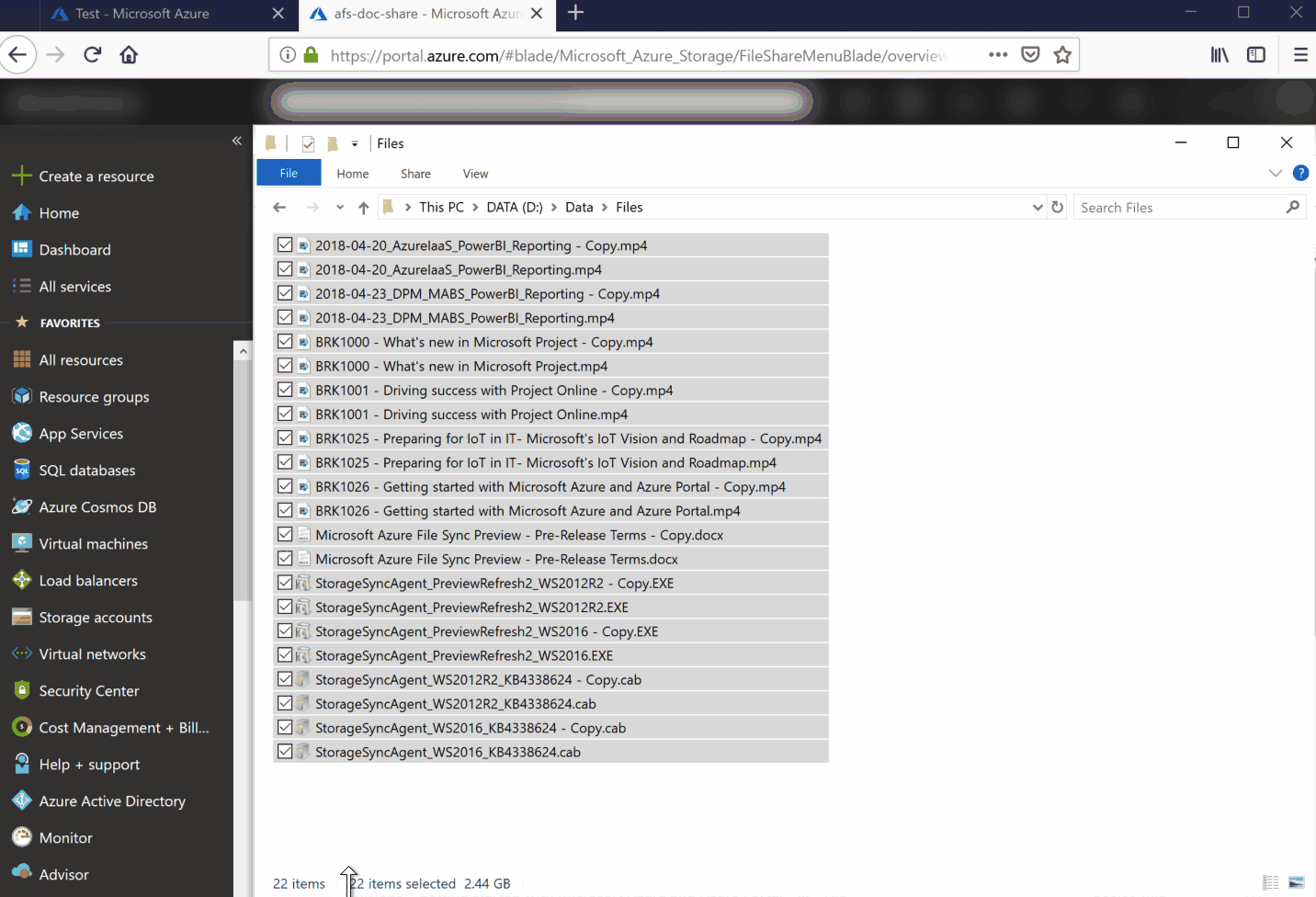This screenshot has width=1316, height=897.
Task: Open the Share ribbon tab
Action: coord(415,173)
